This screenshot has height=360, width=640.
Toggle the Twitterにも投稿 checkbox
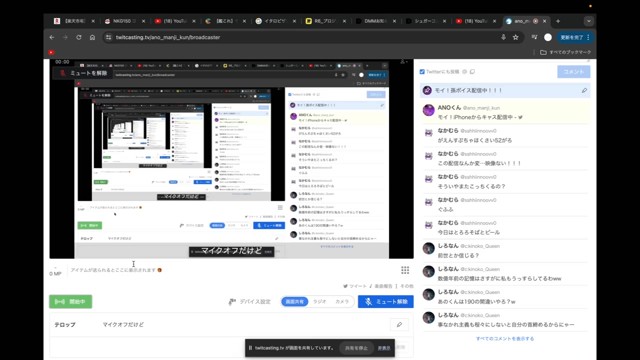422,71
